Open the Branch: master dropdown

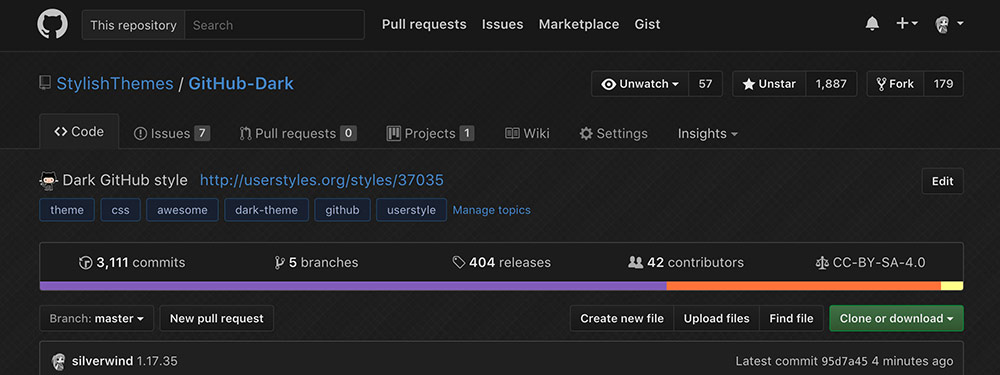[97, 318]
